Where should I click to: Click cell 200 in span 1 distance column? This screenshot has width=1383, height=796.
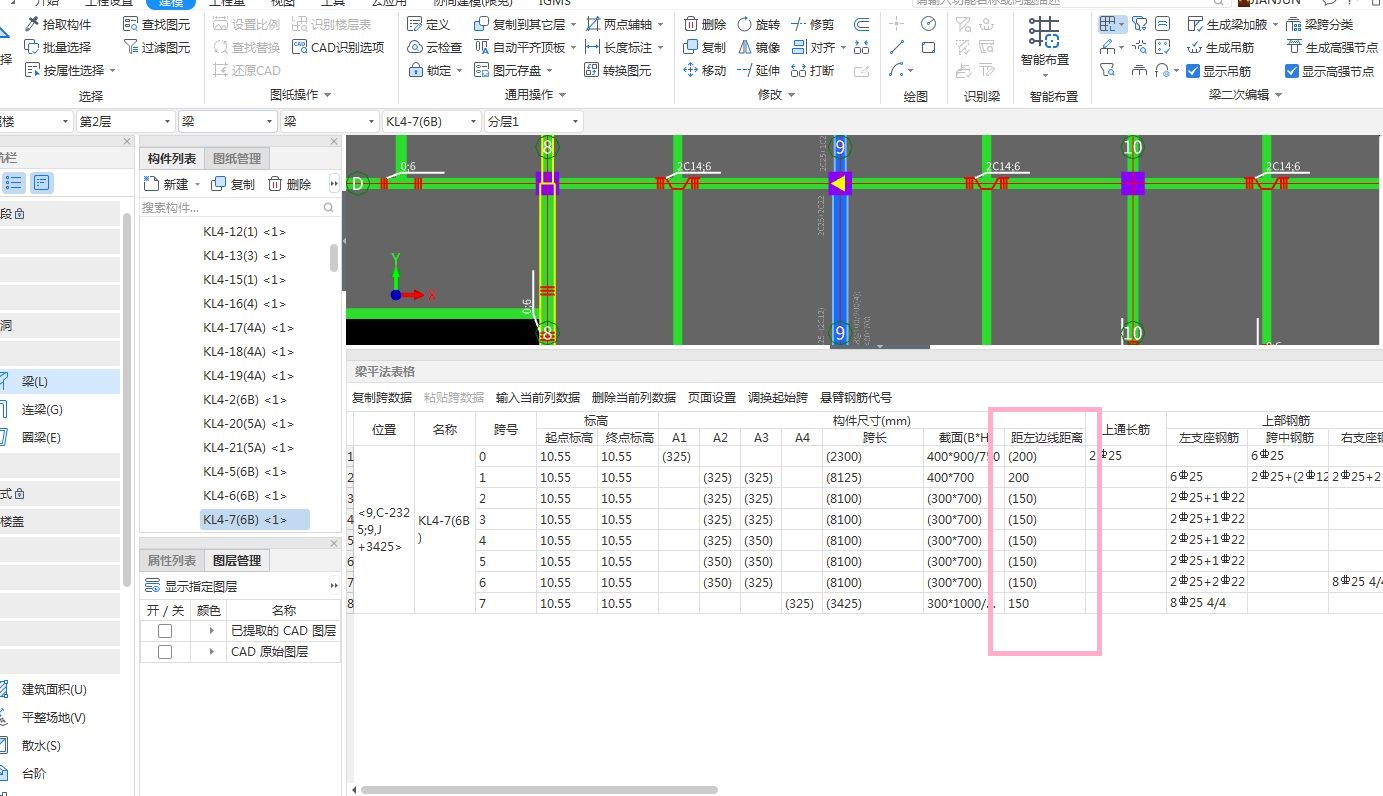[x=1046, y=478]
